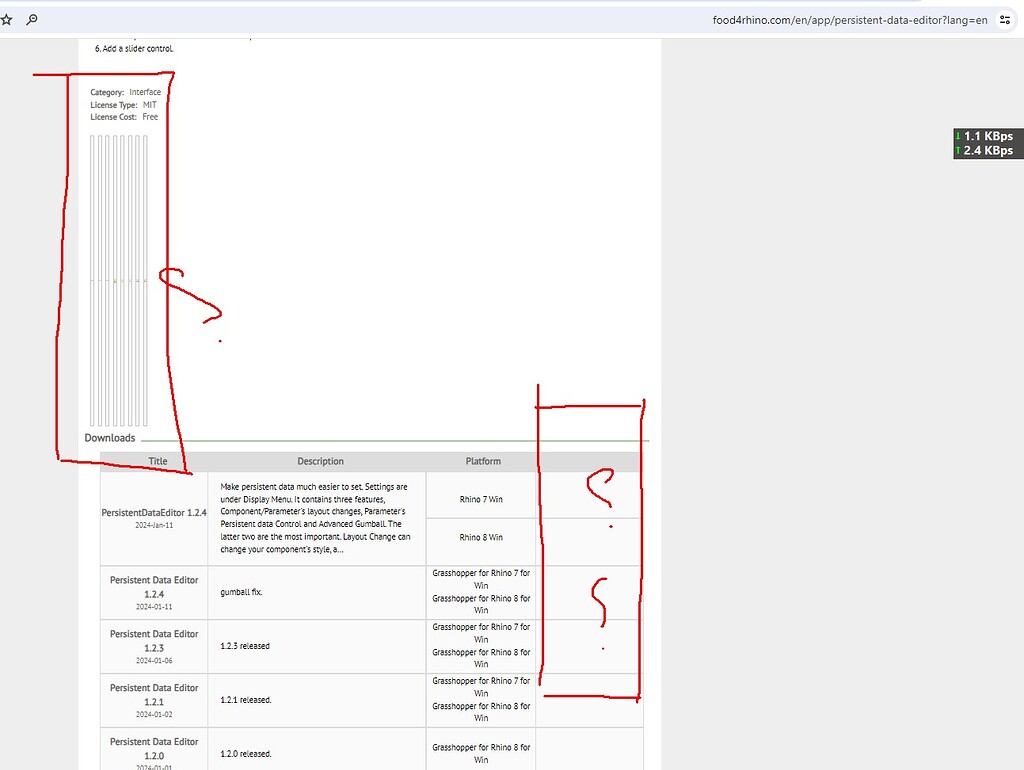Sort by the Platform column header
This screenshot has height=770, width=1024.
[x=483, y=461]
